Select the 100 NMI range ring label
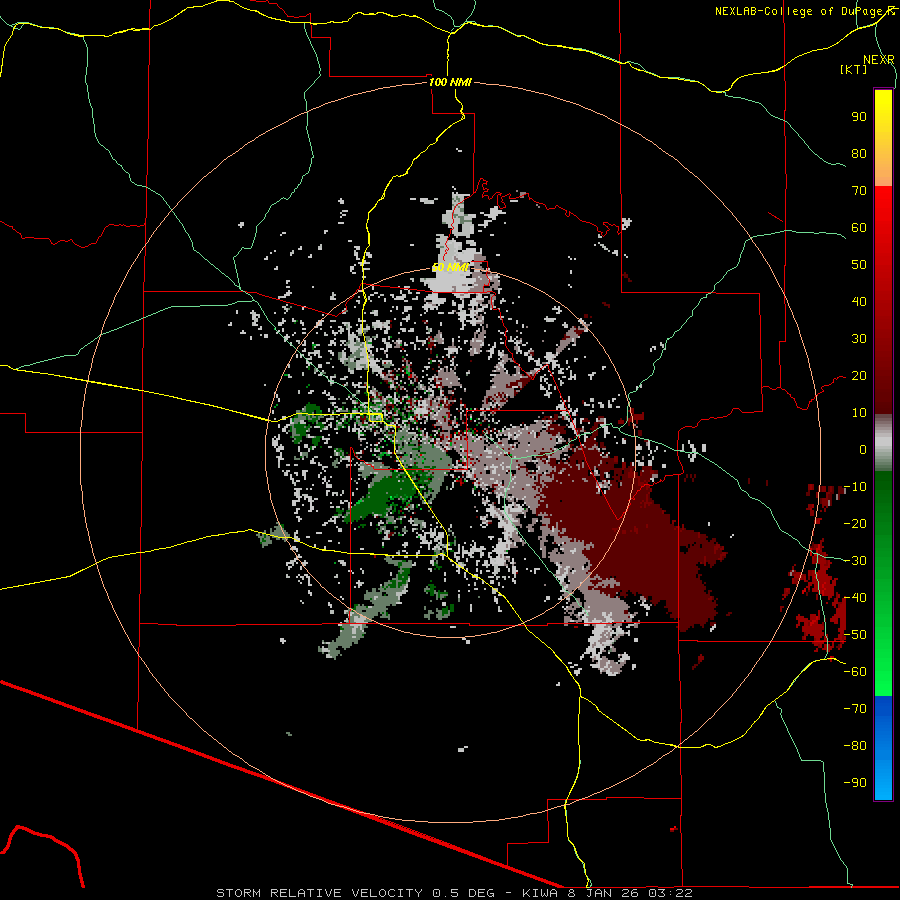This screenshot has height=900, width=900. click(450, 82)
